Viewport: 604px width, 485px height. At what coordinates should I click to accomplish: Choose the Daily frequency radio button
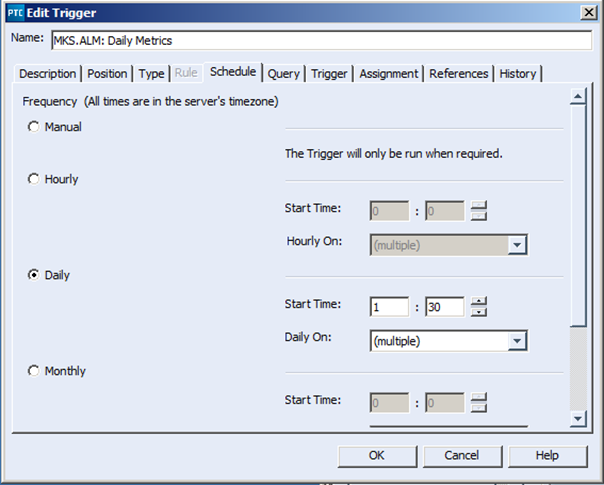[34, 275]
